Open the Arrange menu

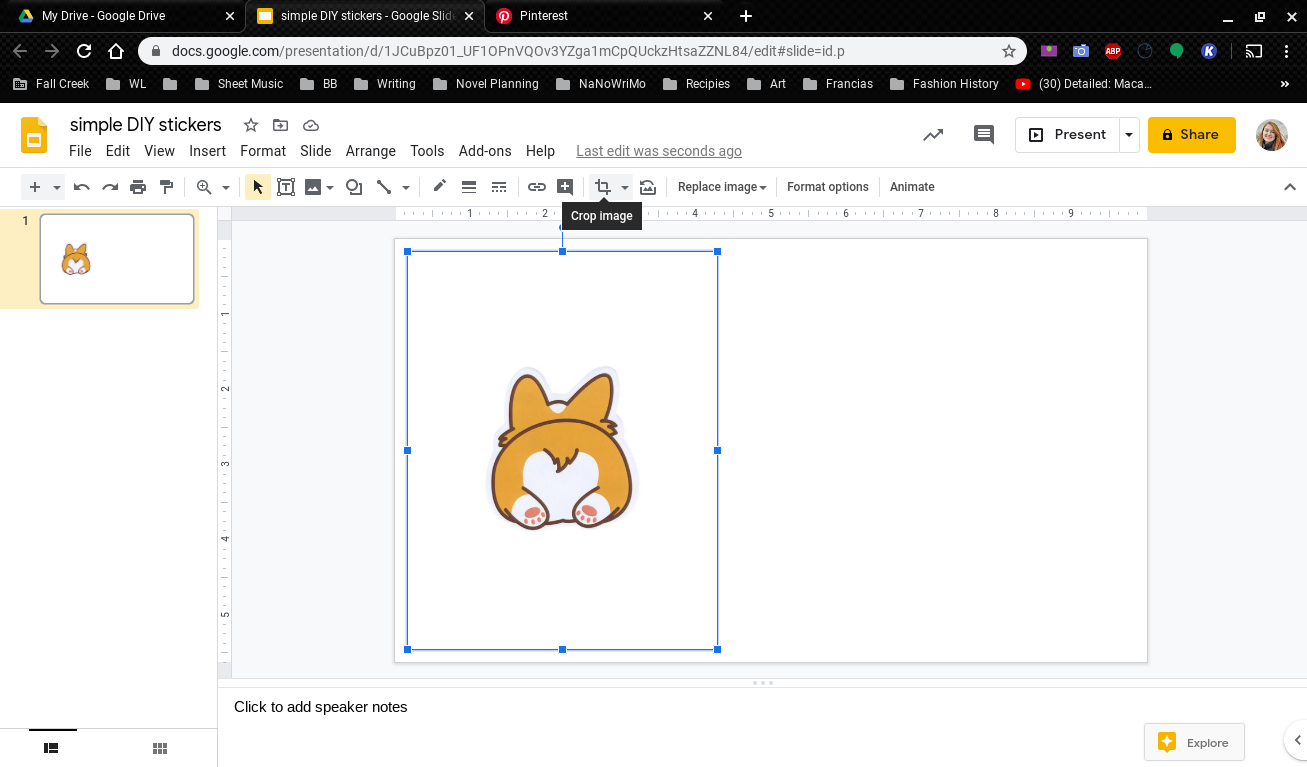371,151
